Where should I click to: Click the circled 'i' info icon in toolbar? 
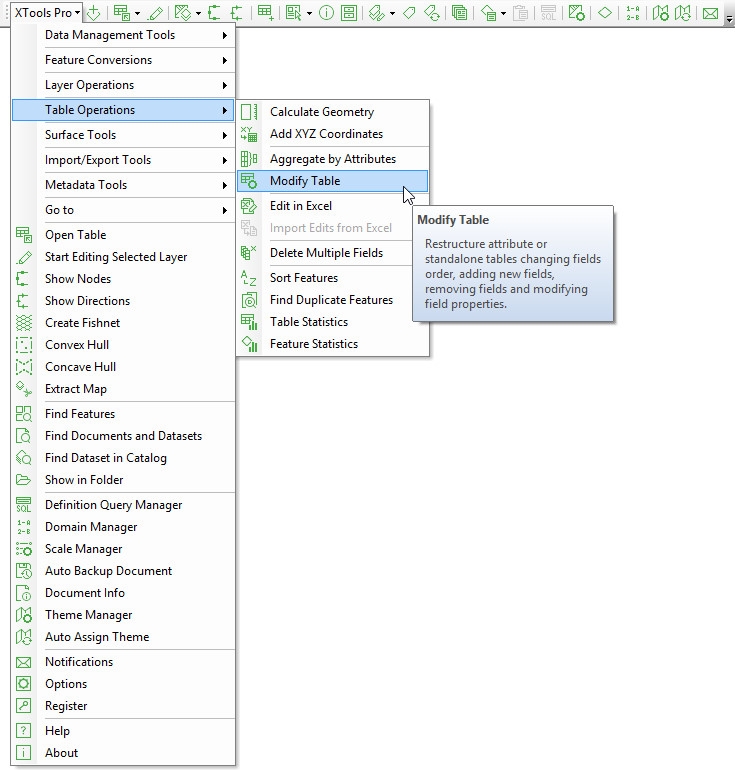pos(326,13)
